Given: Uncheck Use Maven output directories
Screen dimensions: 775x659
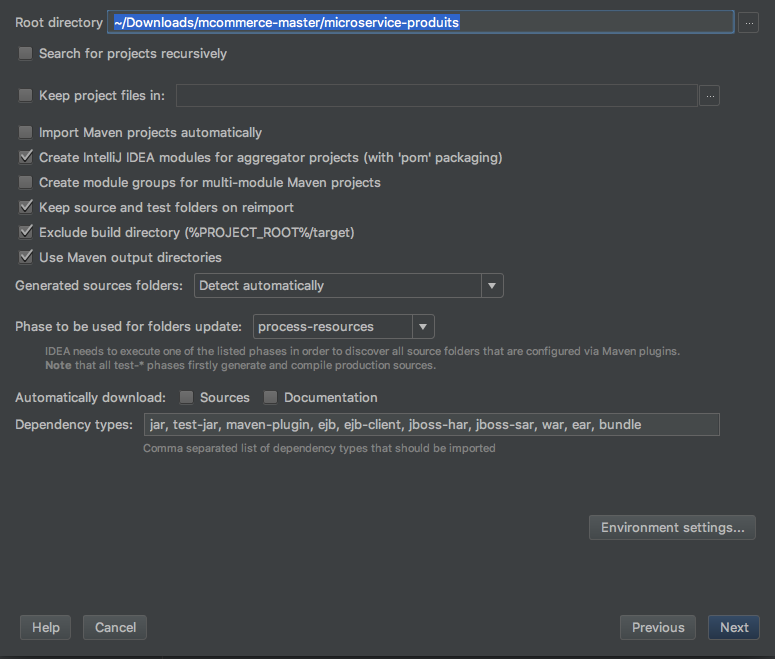Looking at the screenshot, I should coord(26,258).
